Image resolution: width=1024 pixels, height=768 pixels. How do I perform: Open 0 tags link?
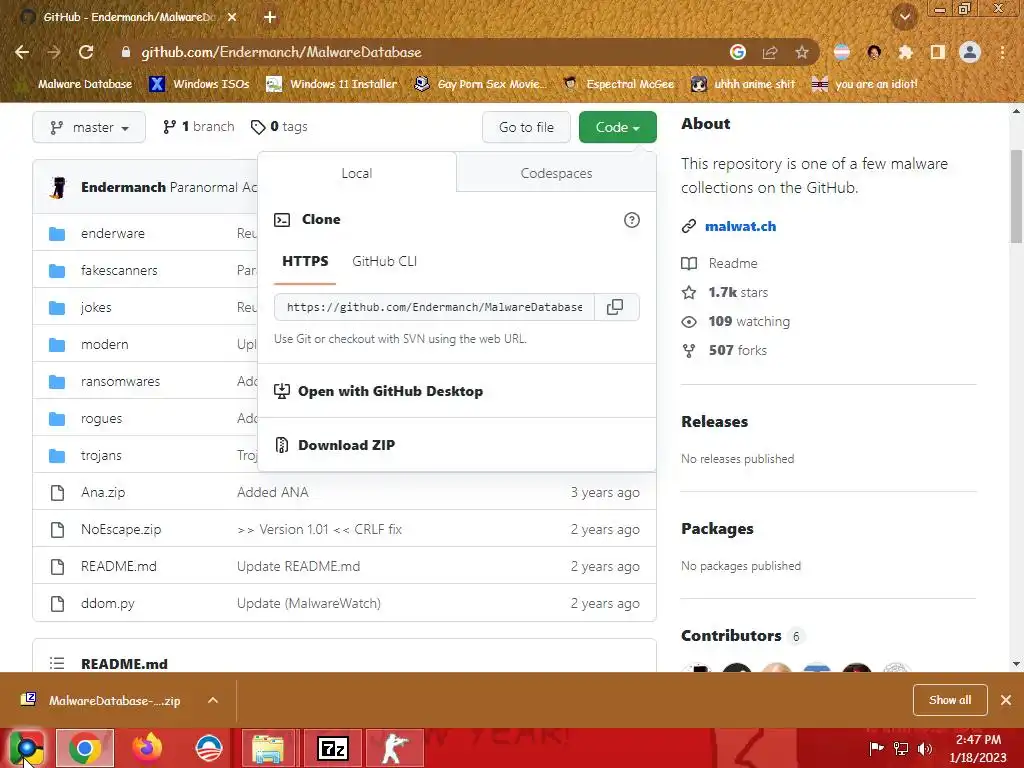point(279,127)
